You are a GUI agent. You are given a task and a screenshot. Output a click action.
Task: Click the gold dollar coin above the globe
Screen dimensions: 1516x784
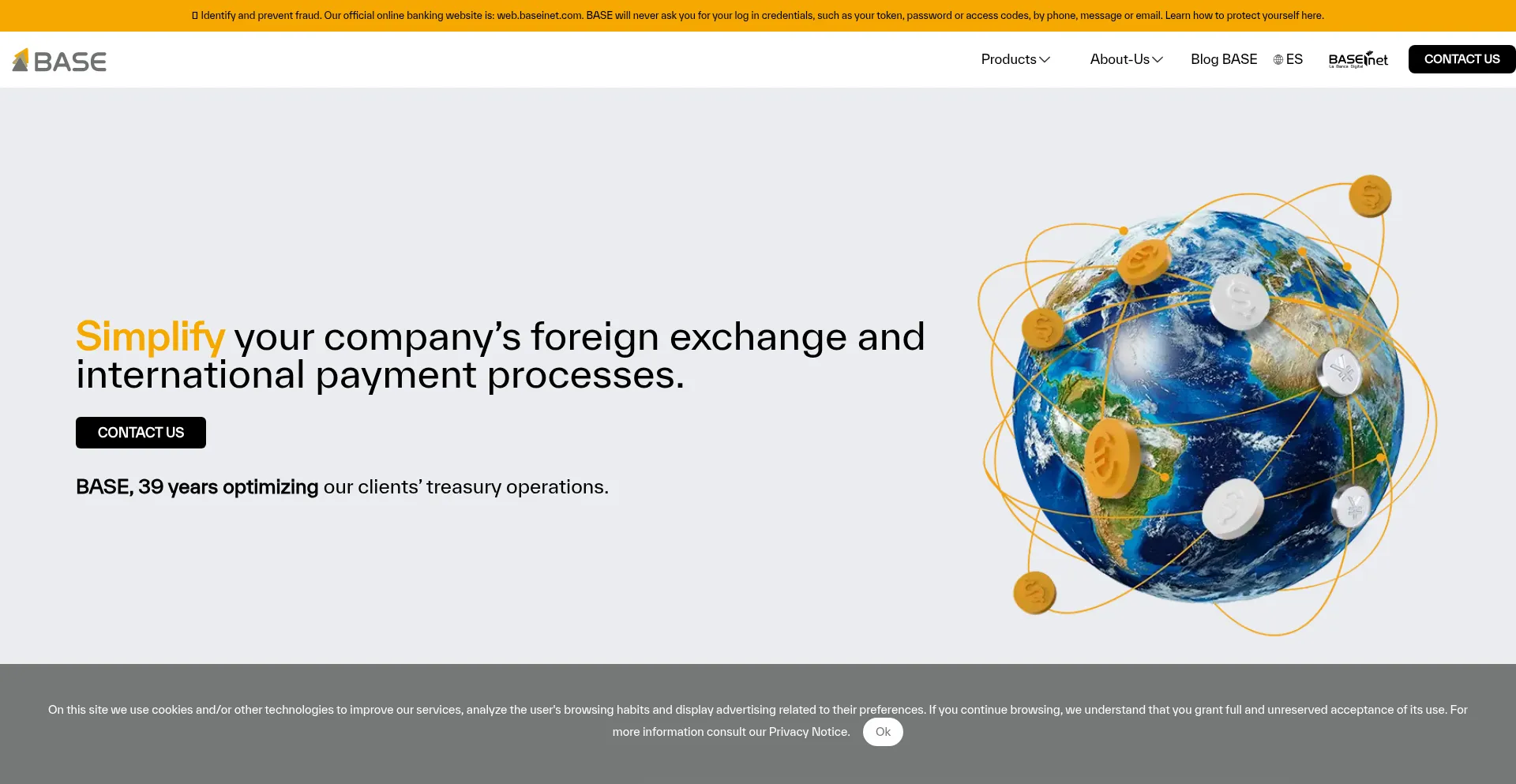(1369, 196)
